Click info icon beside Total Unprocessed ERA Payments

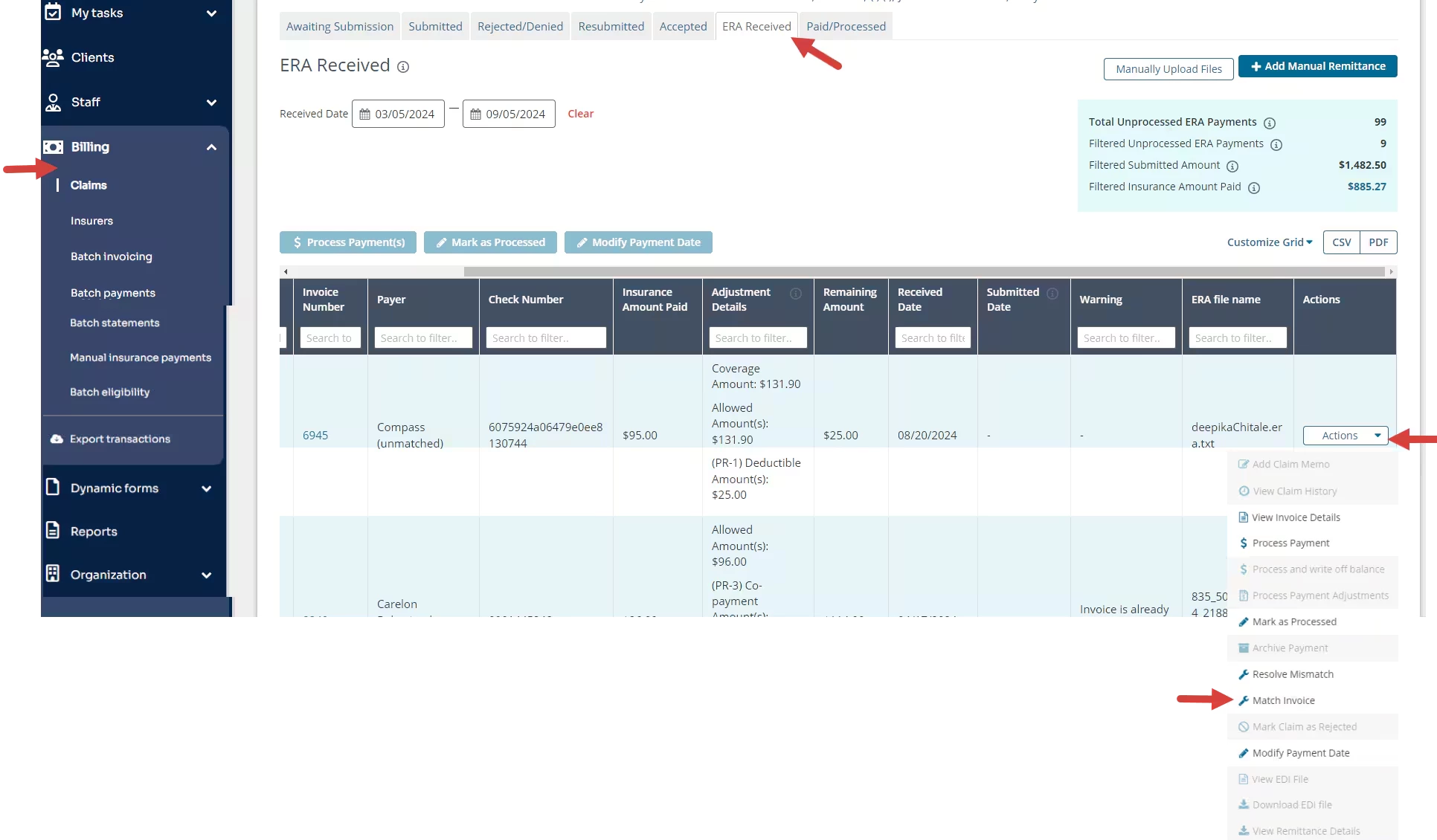pos(1270,123)
